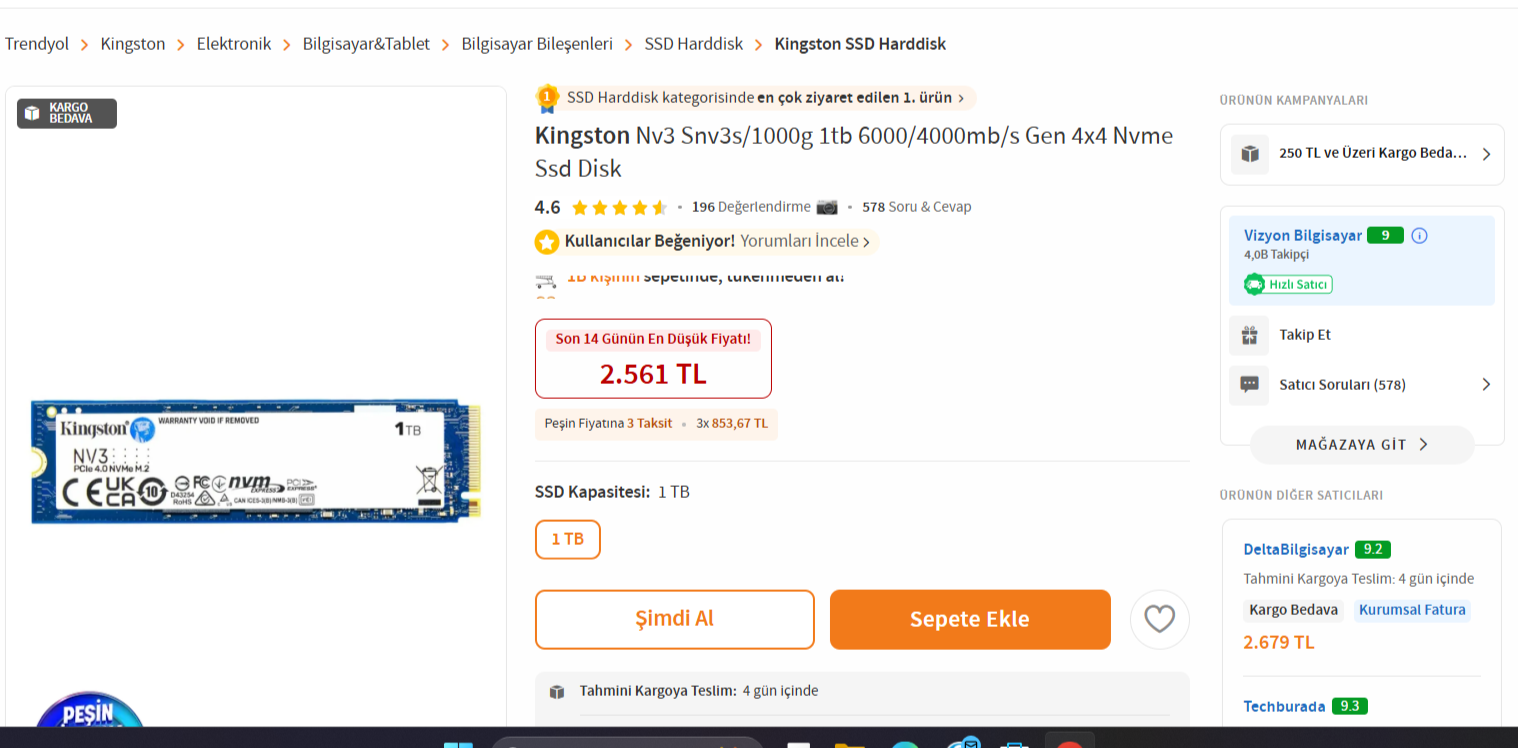Click the chat bubble icon for Satıcı Soruları
This screenshot has width=1518, height=748.
[1249, 385]
